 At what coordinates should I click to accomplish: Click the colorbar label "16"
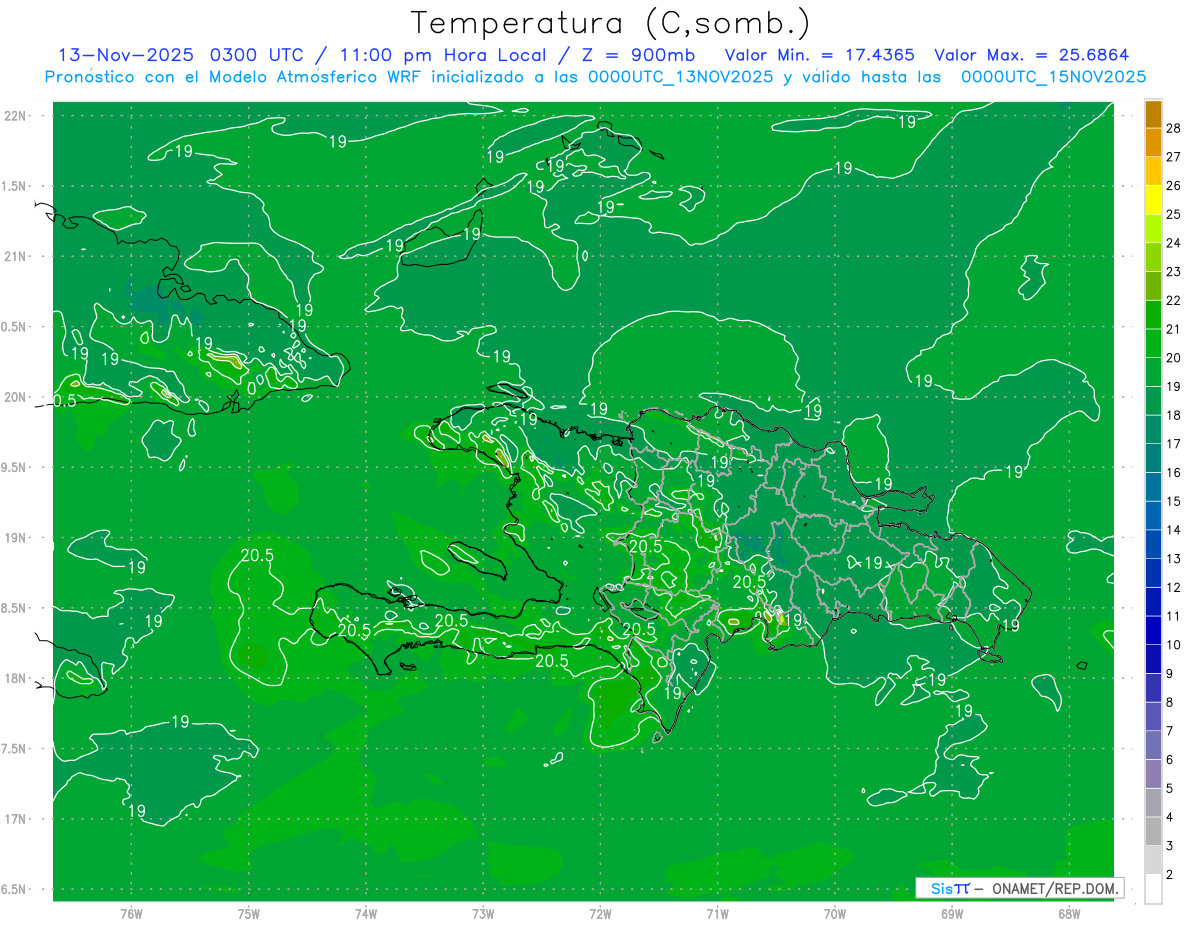(1174, 472)
